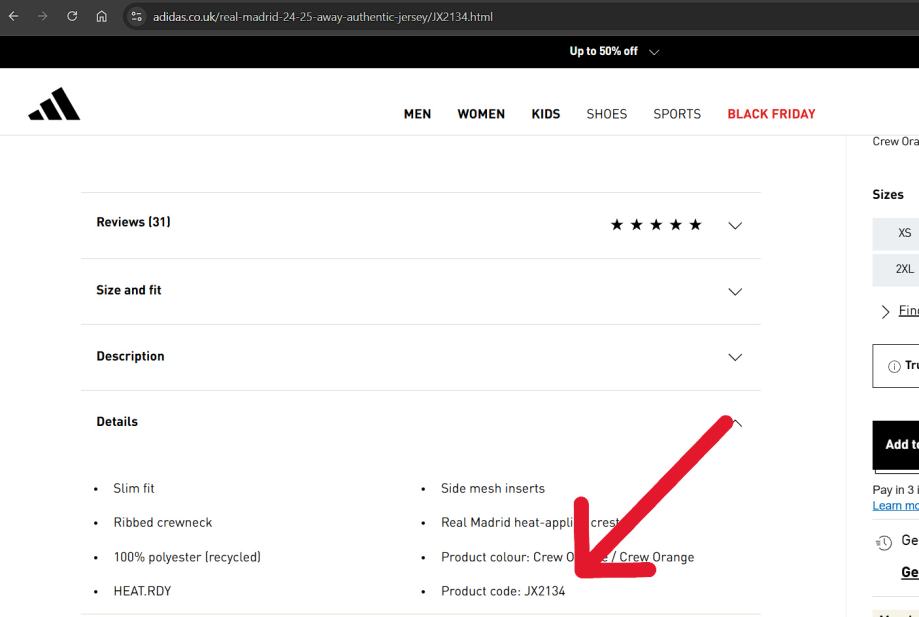Viewport: 919px width, 617px height.
Task: Click the five-star rating
Action: pos(656,225)
